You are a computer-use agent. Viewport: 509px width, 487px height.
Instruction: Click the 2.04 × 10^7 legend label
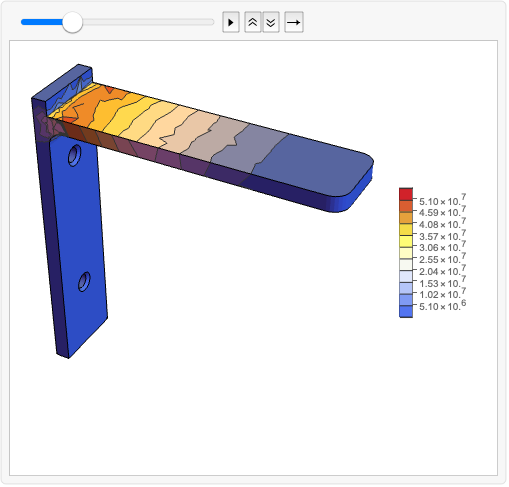coord(442,270)
